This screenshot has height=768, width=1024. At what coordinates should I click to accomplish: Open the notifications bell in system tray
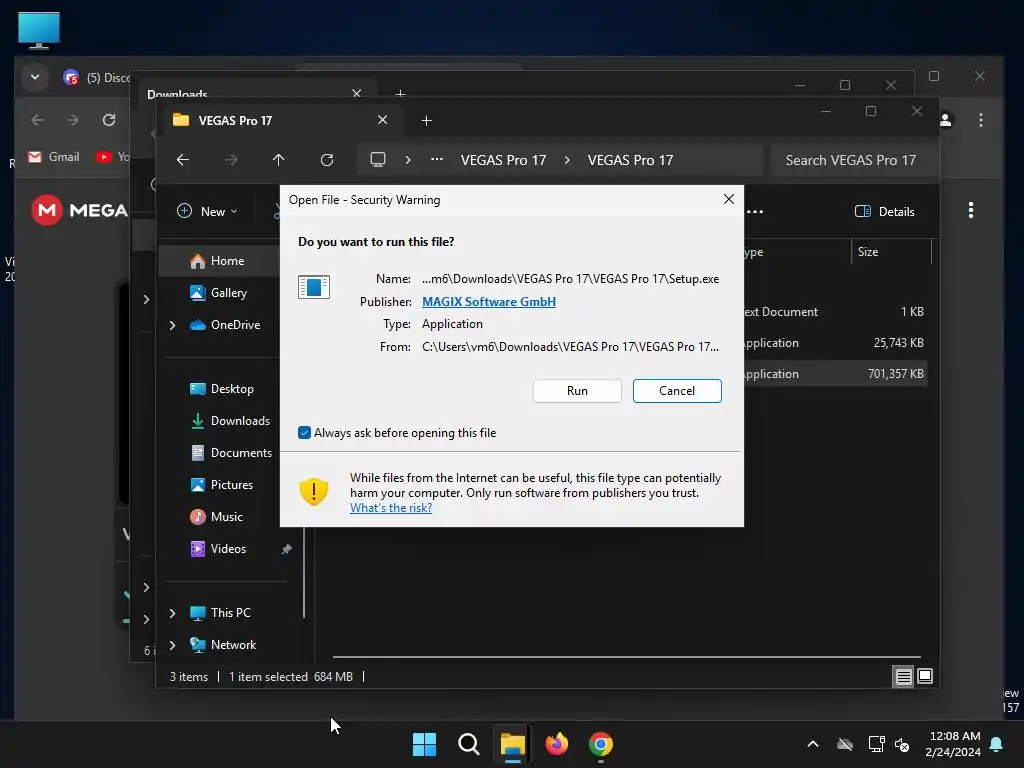tap(997, 744)
